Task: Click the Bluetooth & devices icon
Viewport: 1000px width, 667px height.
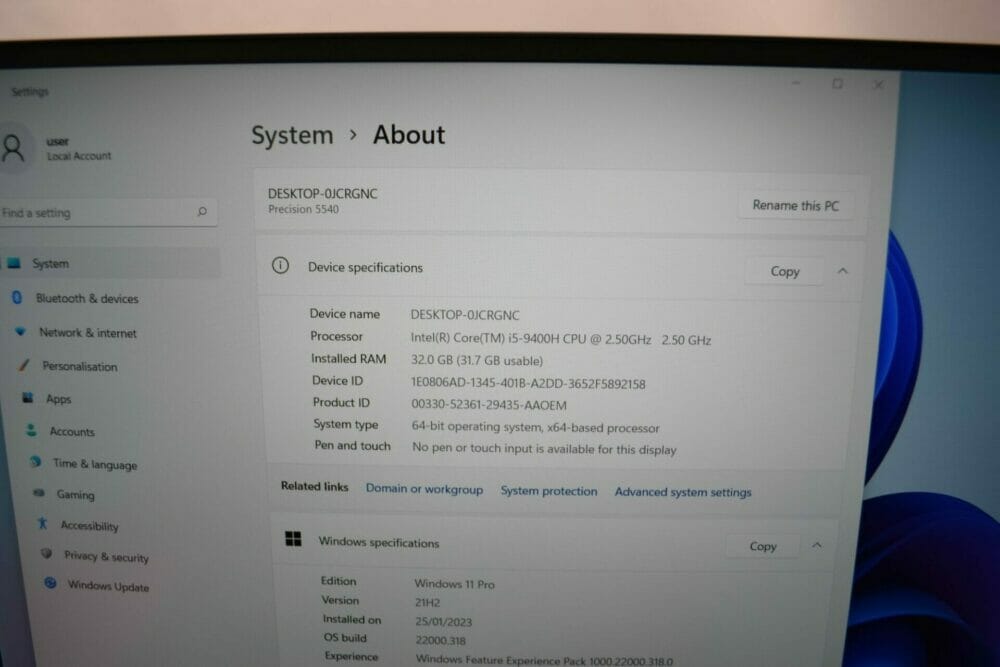Action: (17, 297)
